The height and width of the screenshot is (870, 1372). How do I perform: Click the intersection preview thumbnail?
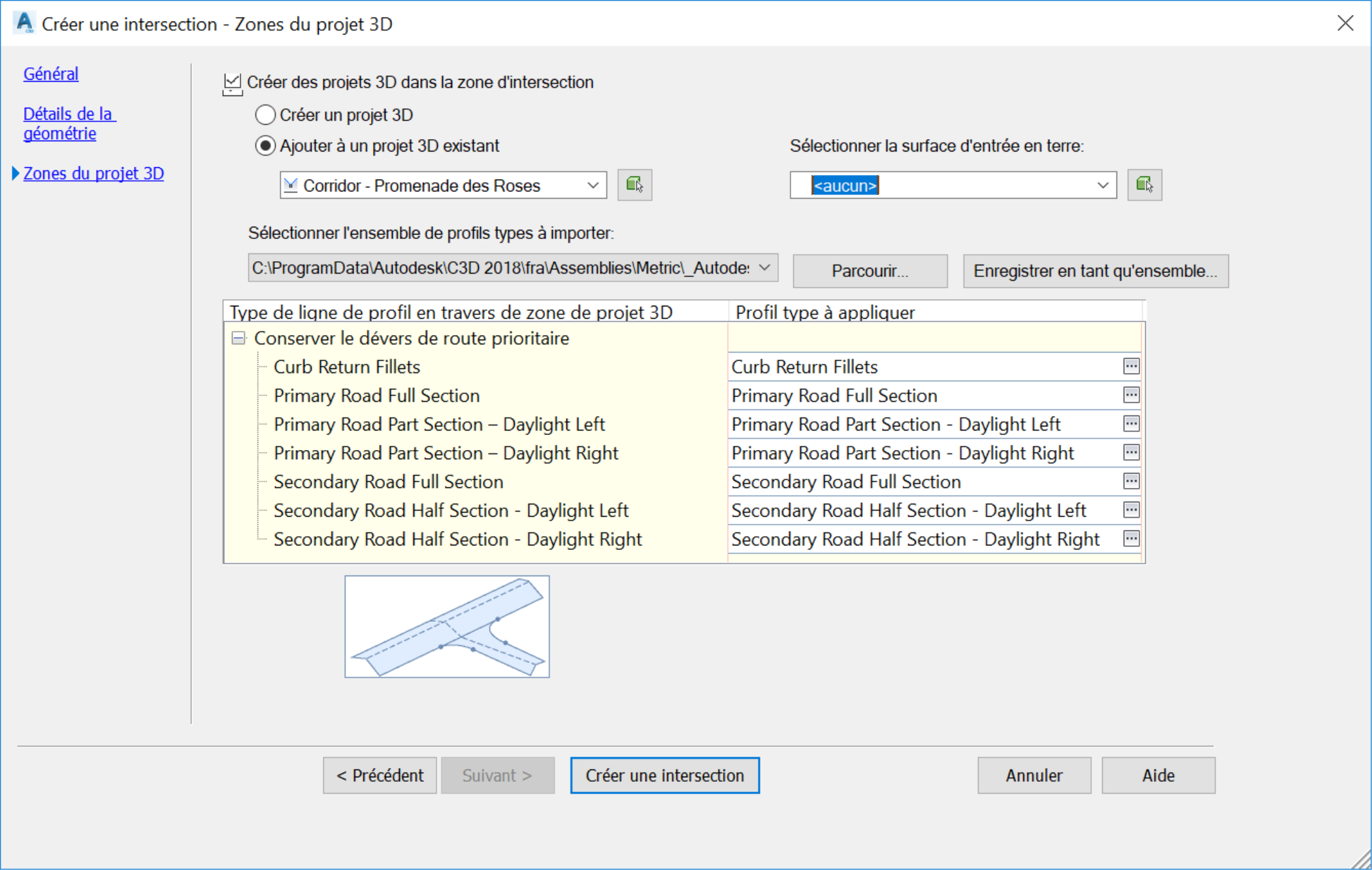coord(447,626)
